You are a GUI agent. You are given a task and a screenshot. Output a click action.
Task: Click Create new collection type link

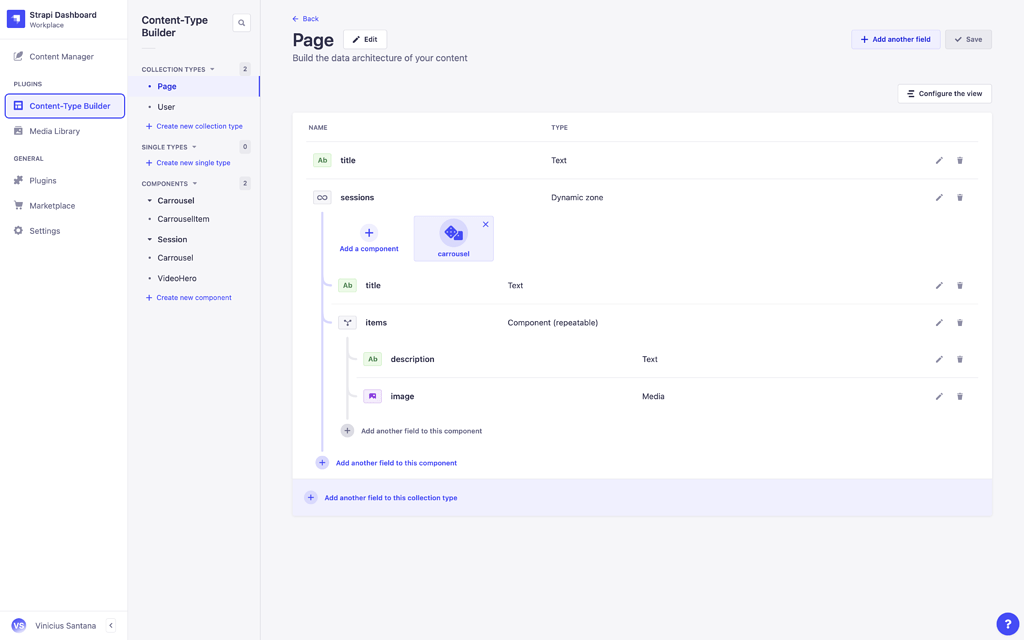(x=199, y=127)
